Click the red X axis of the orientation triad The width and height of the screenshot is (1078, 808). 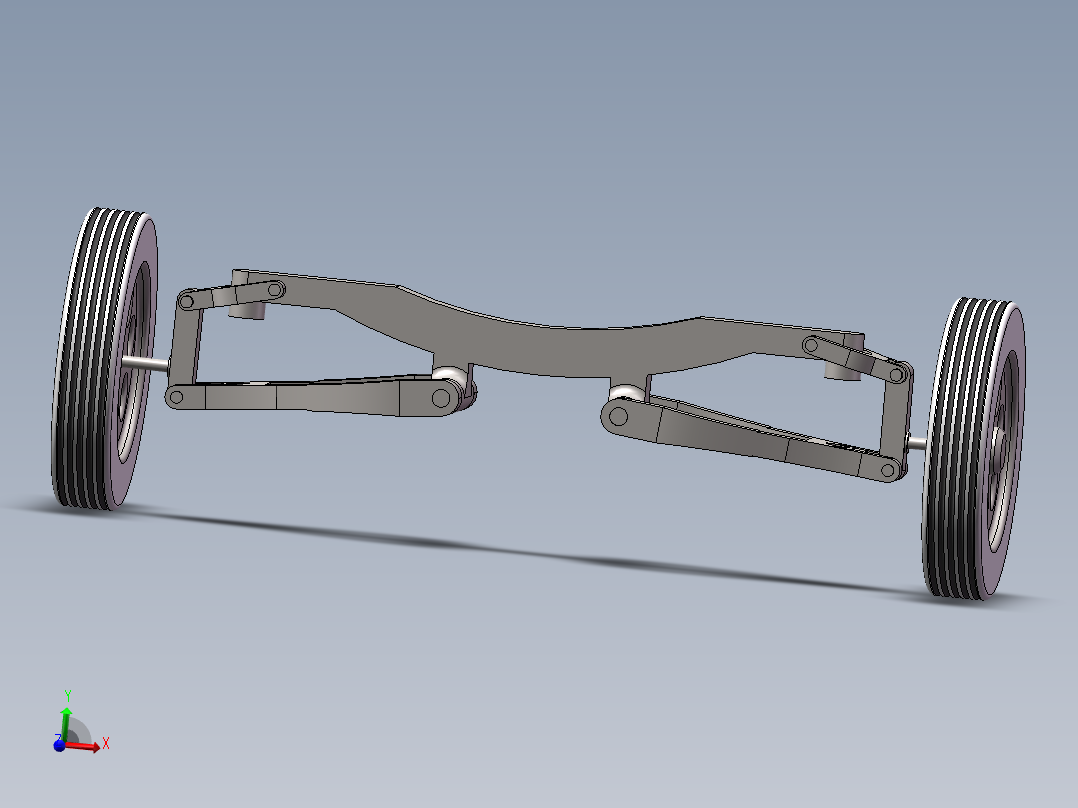(x=84, y=746)
